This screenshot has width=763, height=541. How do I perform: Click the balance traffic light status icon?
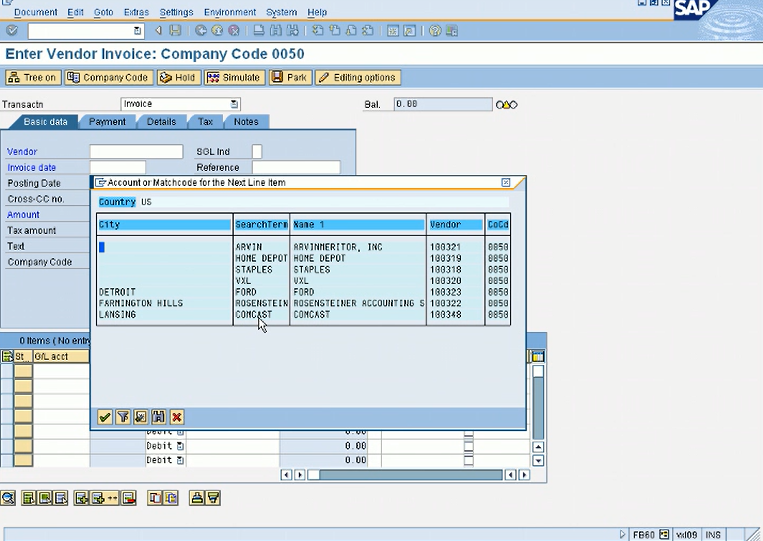coord(507,105)
